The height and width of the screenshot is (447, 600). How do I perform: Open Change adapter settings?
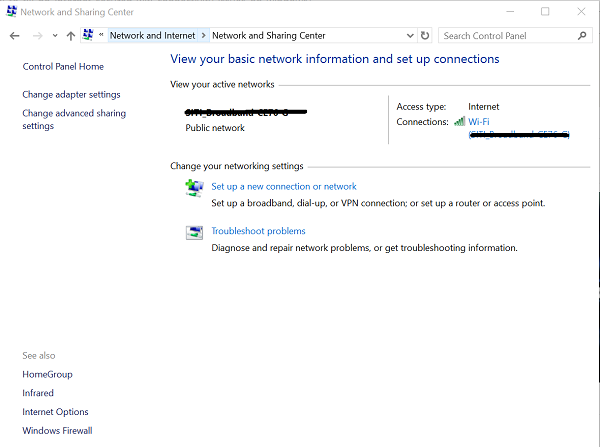[x=71, y=95]
